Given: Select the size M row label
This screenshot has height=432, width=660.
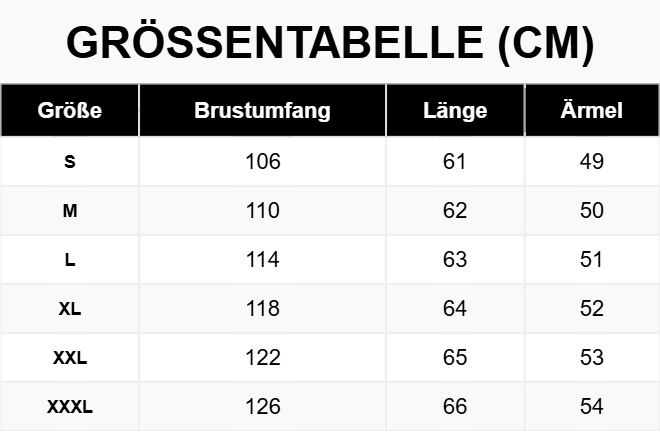Looking at the screenshot, I should (69, 211).
